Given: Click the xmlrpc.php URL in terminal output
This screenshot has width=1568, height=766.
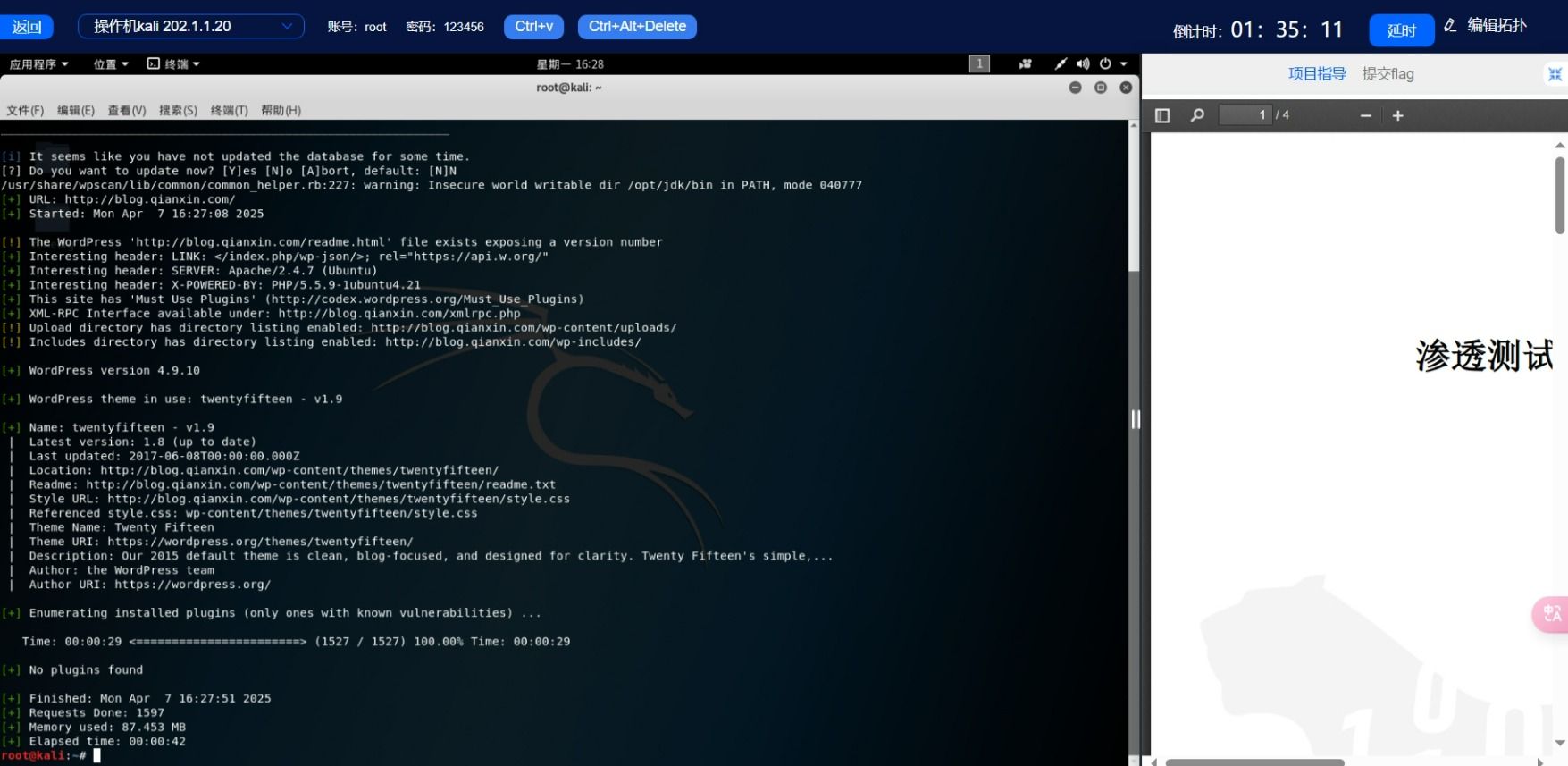Looking at the screenshot, I should click(399, 314).
